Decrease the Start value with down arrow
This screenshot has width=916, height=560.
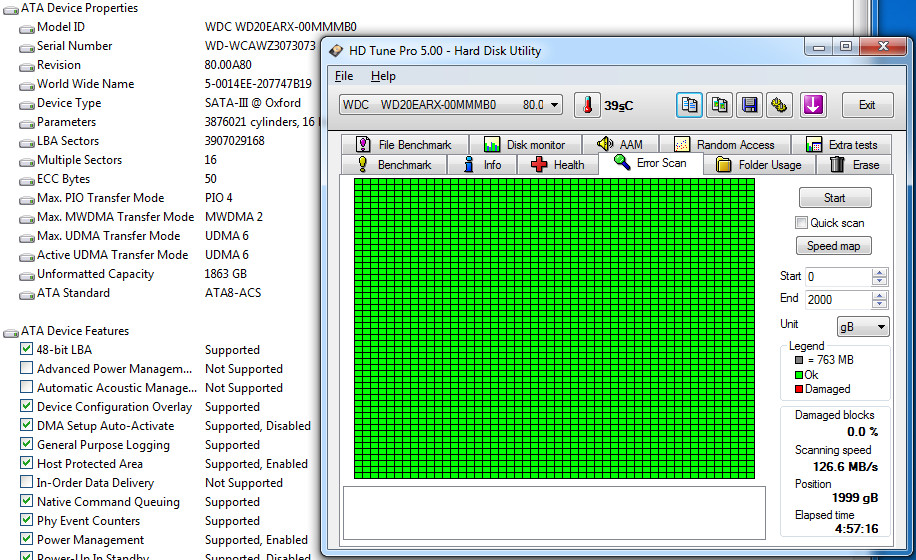click(879, 280)
